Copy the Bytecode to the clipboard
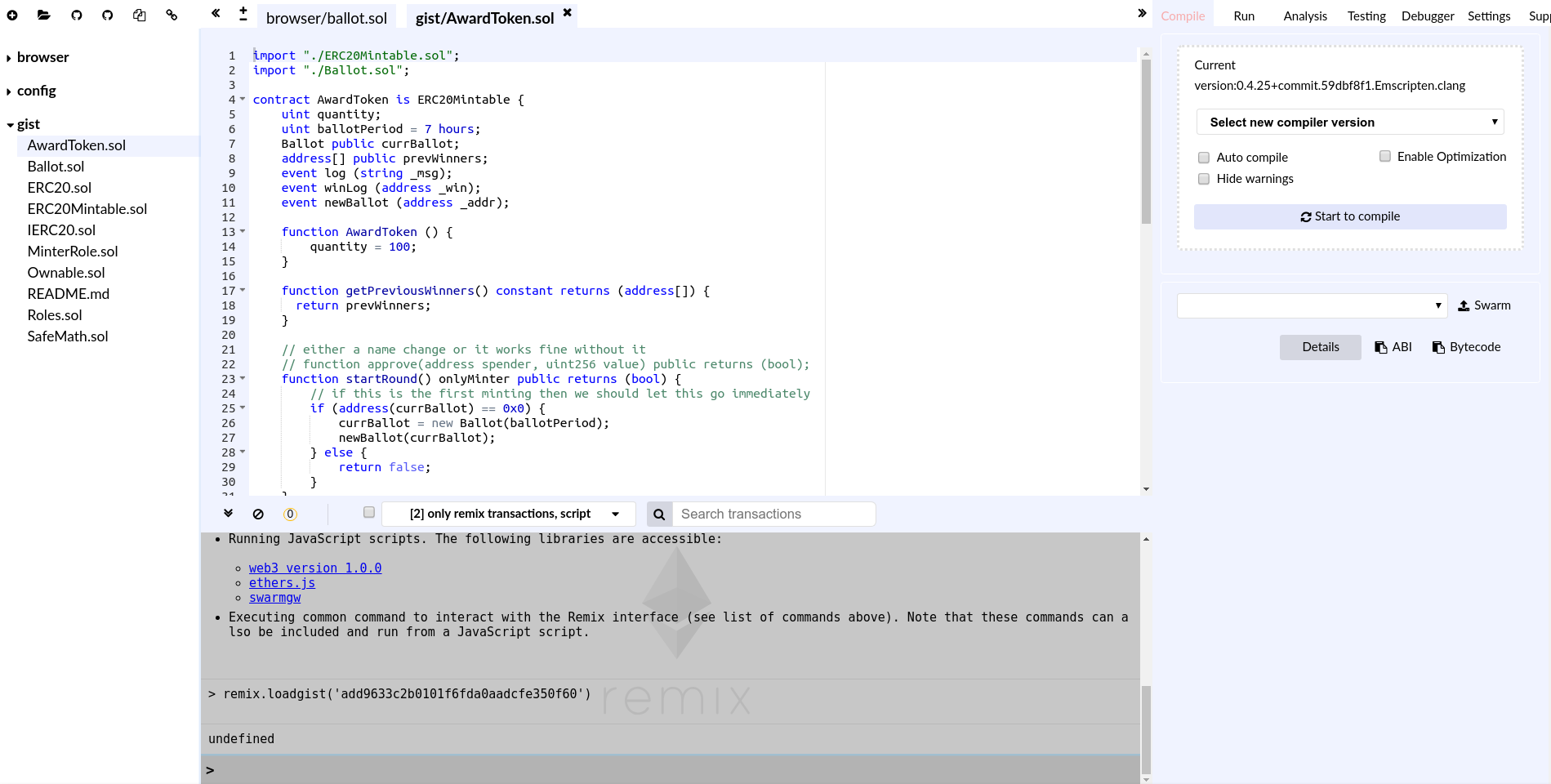The image size is (1551, 784). (1467, 347)
